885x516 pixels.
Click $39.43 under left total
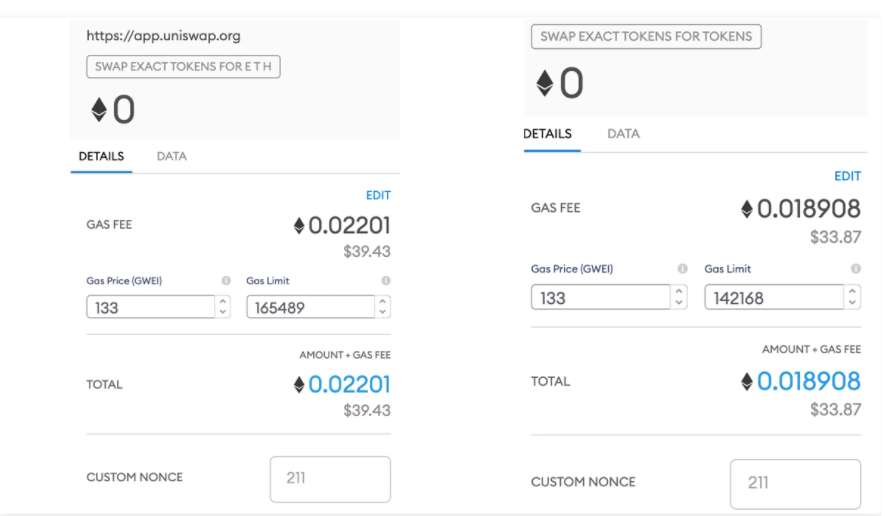pos(367,410)
